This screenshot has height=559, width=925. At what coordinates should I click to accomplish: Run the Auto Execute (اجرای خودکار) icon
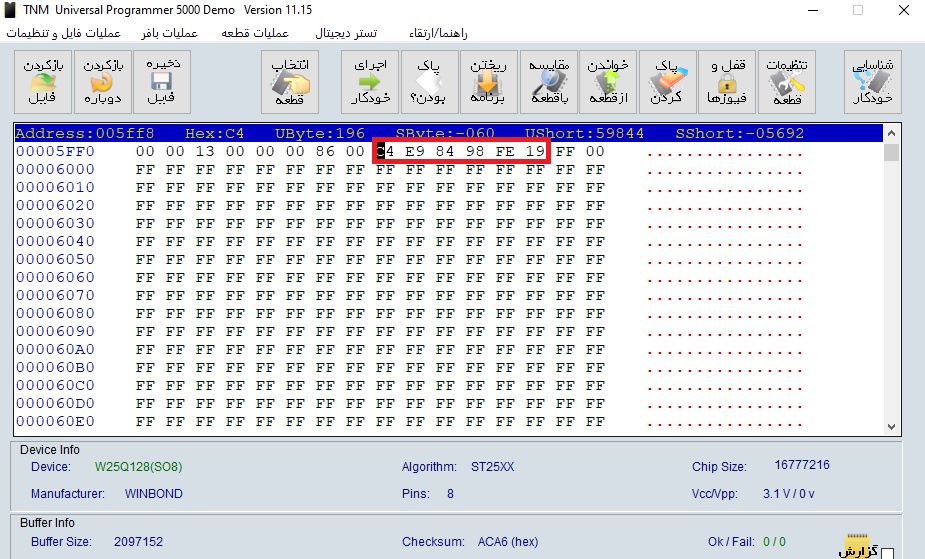pos(370,81)
